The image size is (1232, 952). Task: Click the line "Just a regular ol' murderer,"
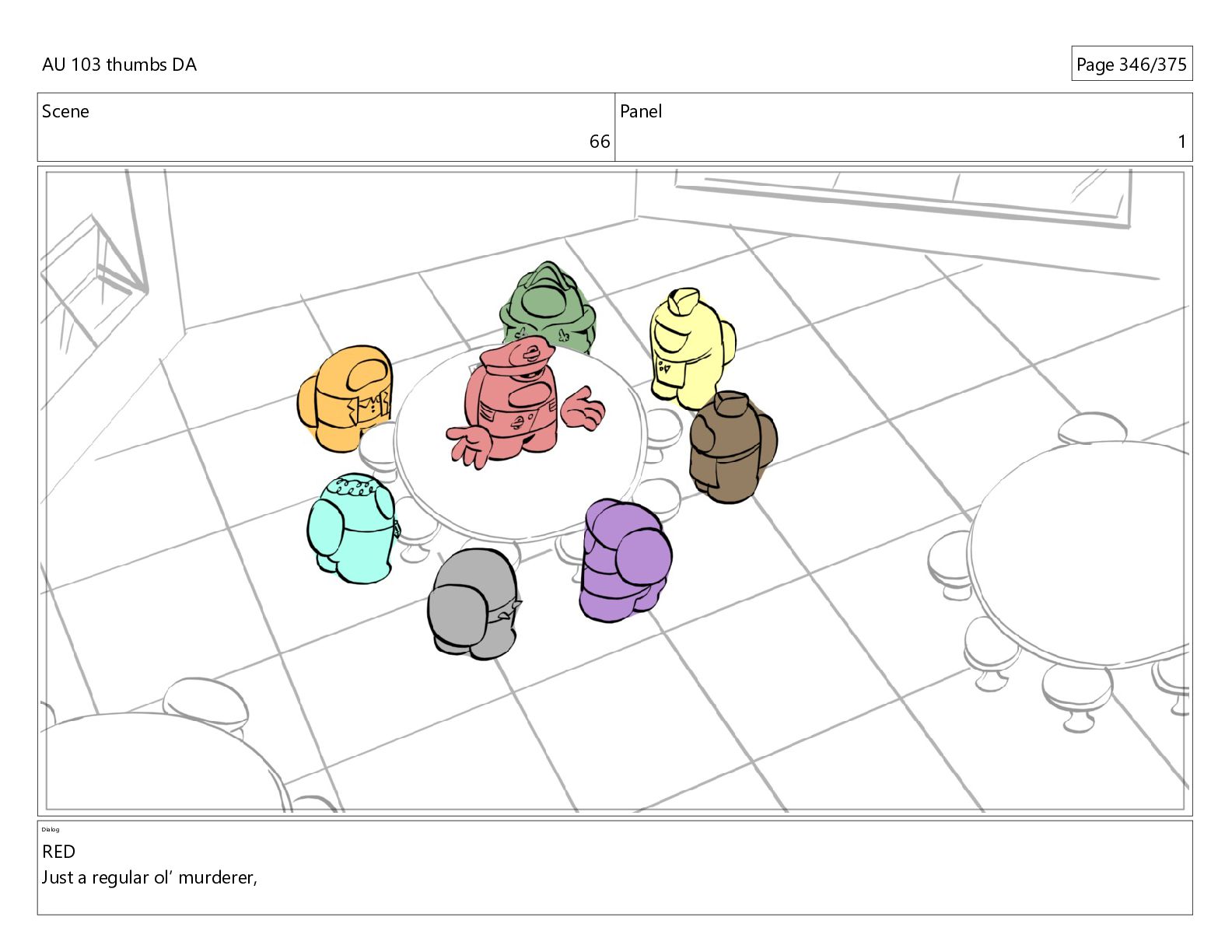pos(149,878)
